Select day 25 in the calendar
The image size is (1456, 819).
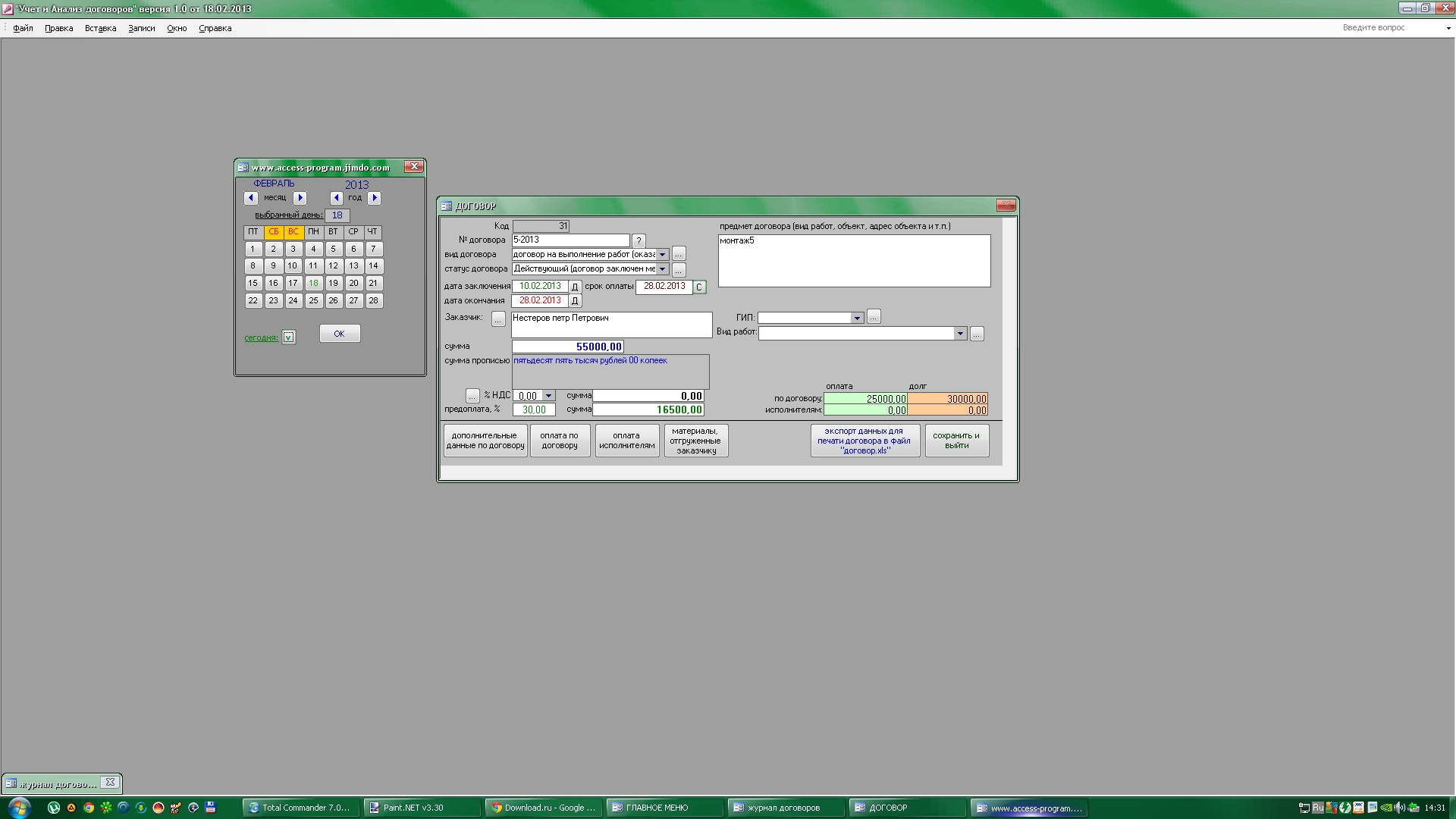point(313,301)
